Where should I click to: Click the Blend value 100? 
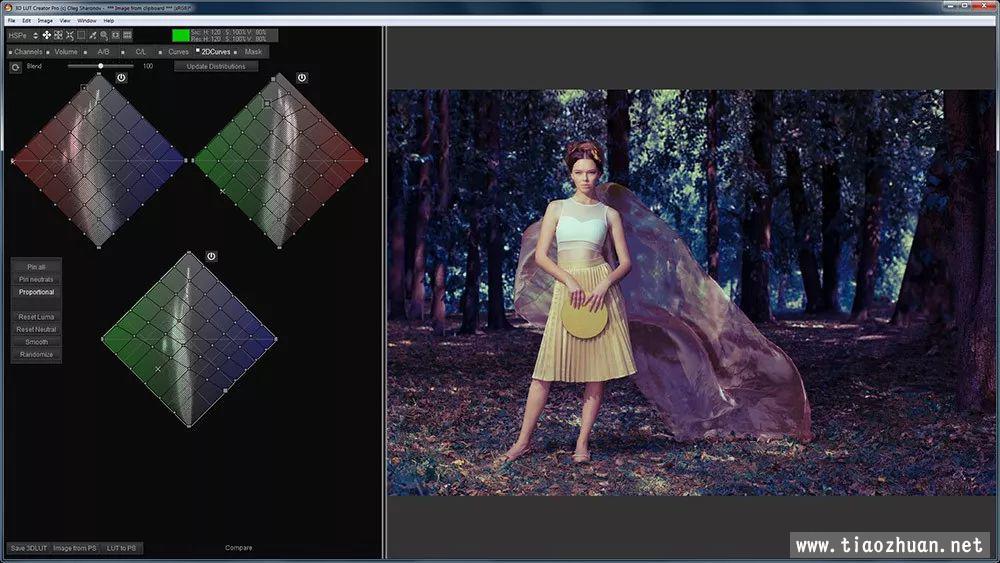point(148,66)
